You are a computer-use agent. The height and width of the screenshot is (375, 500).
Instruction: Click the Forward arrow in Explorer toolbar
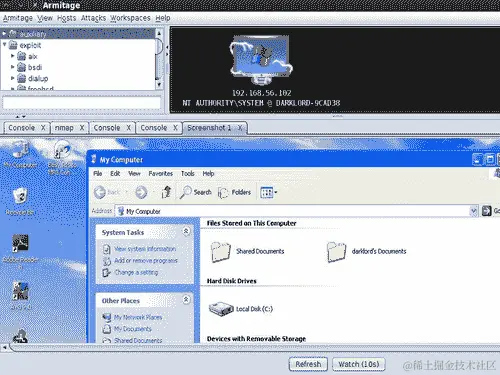coord(141,192)
